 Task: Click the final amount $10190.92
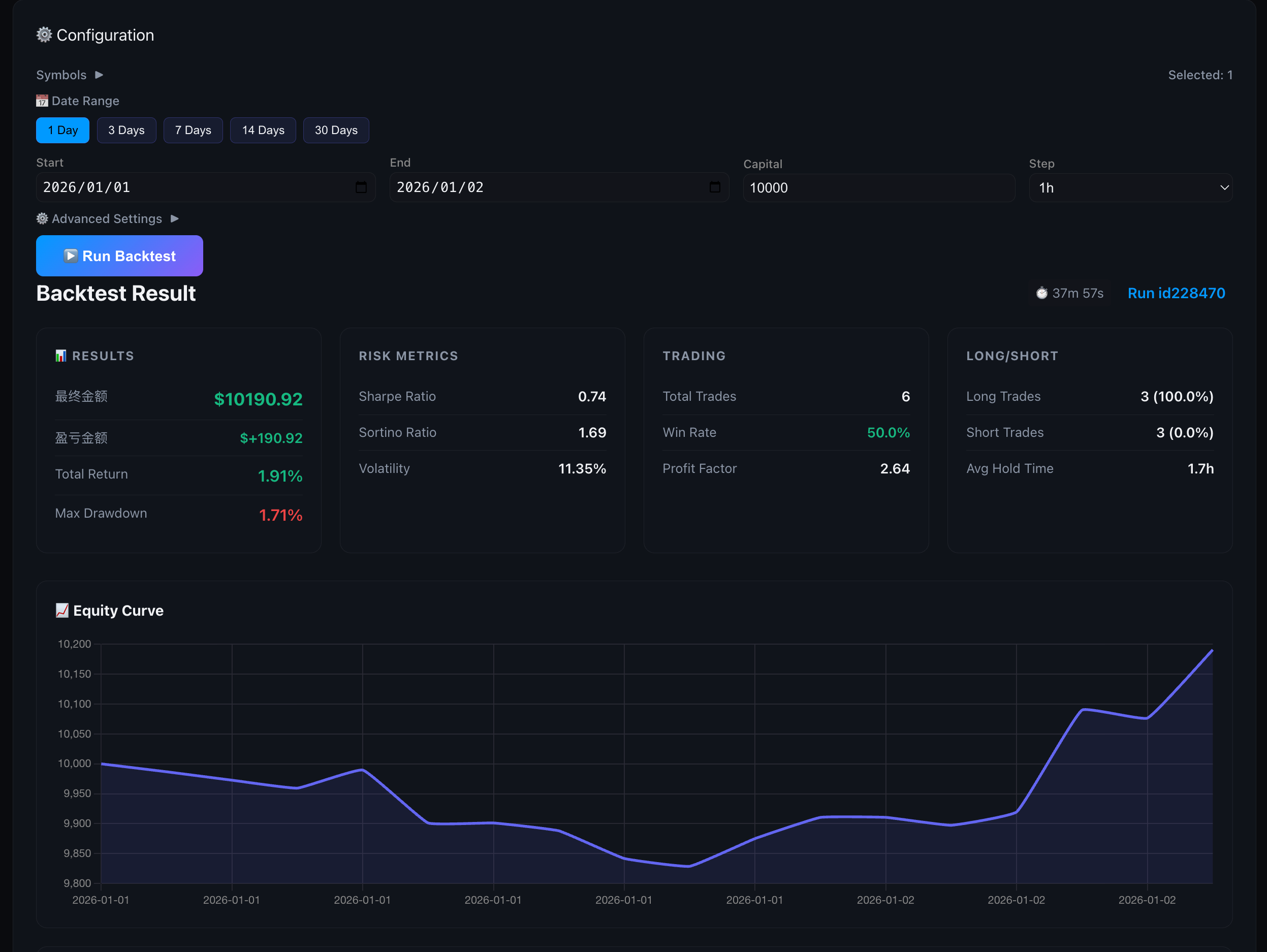click(258, 399)
